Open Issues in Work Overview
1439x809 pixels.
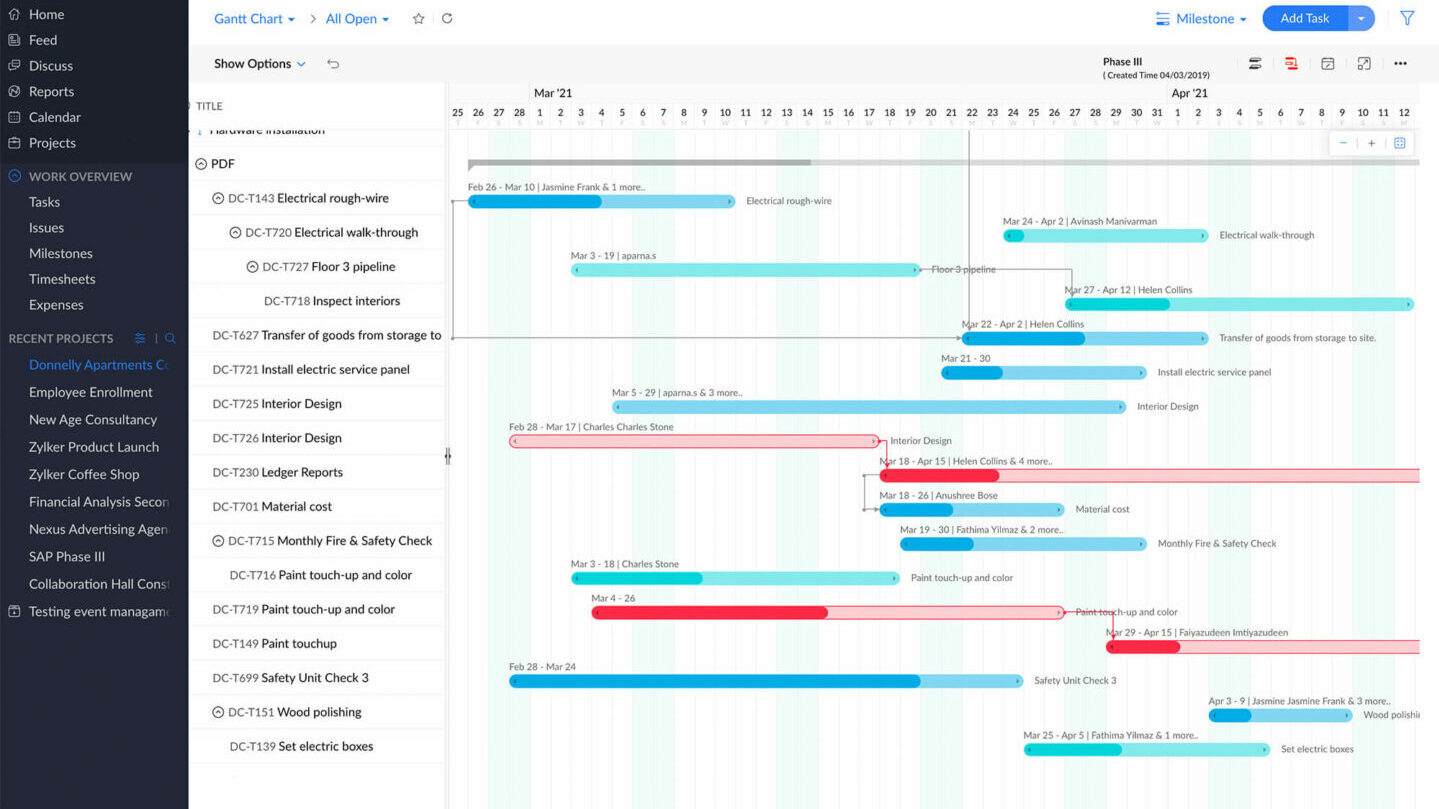(x=46, y=228)
